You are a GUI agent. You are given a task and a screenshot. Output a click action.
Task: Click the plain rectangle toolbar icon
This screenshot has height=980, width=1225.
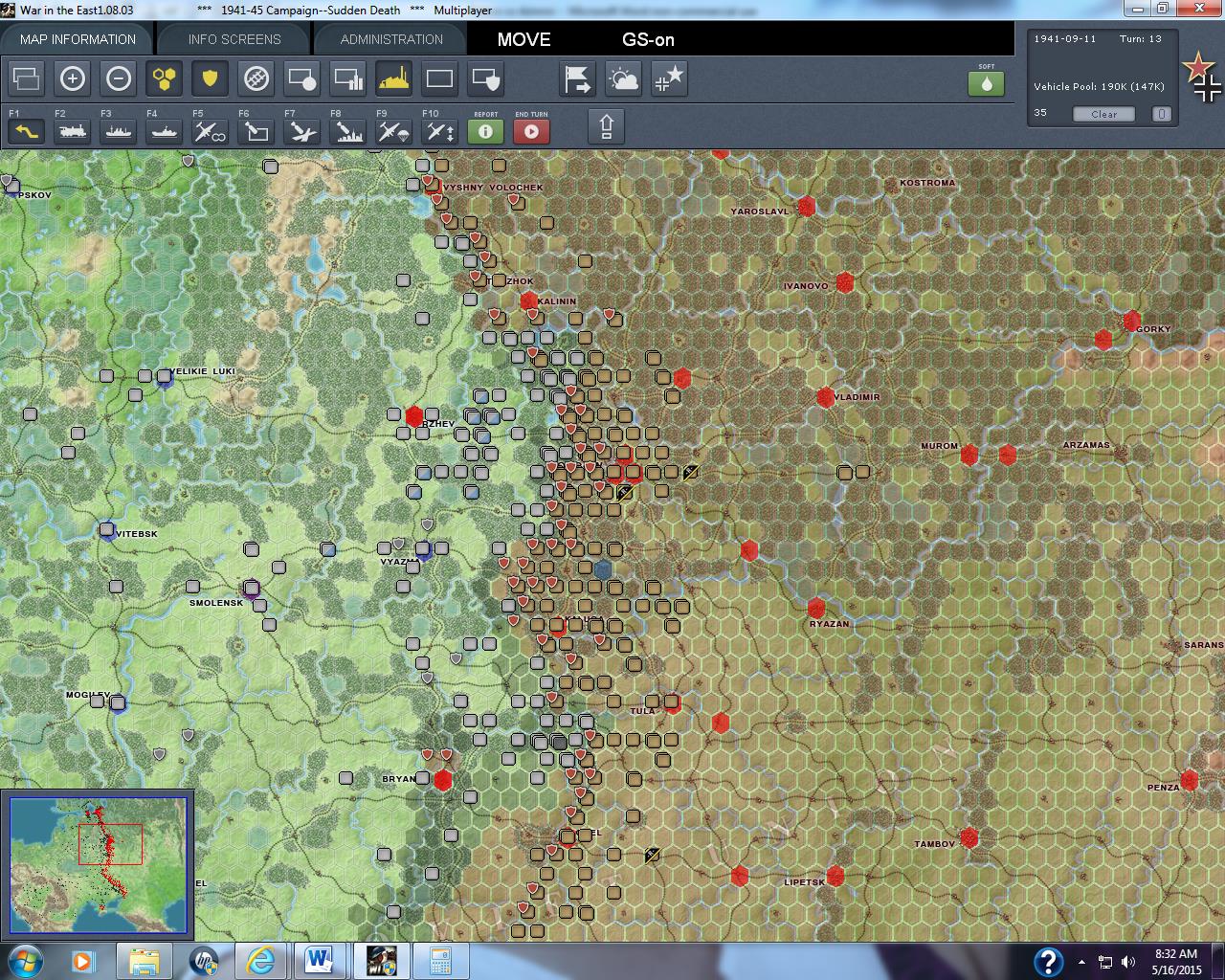coord(440,78)
